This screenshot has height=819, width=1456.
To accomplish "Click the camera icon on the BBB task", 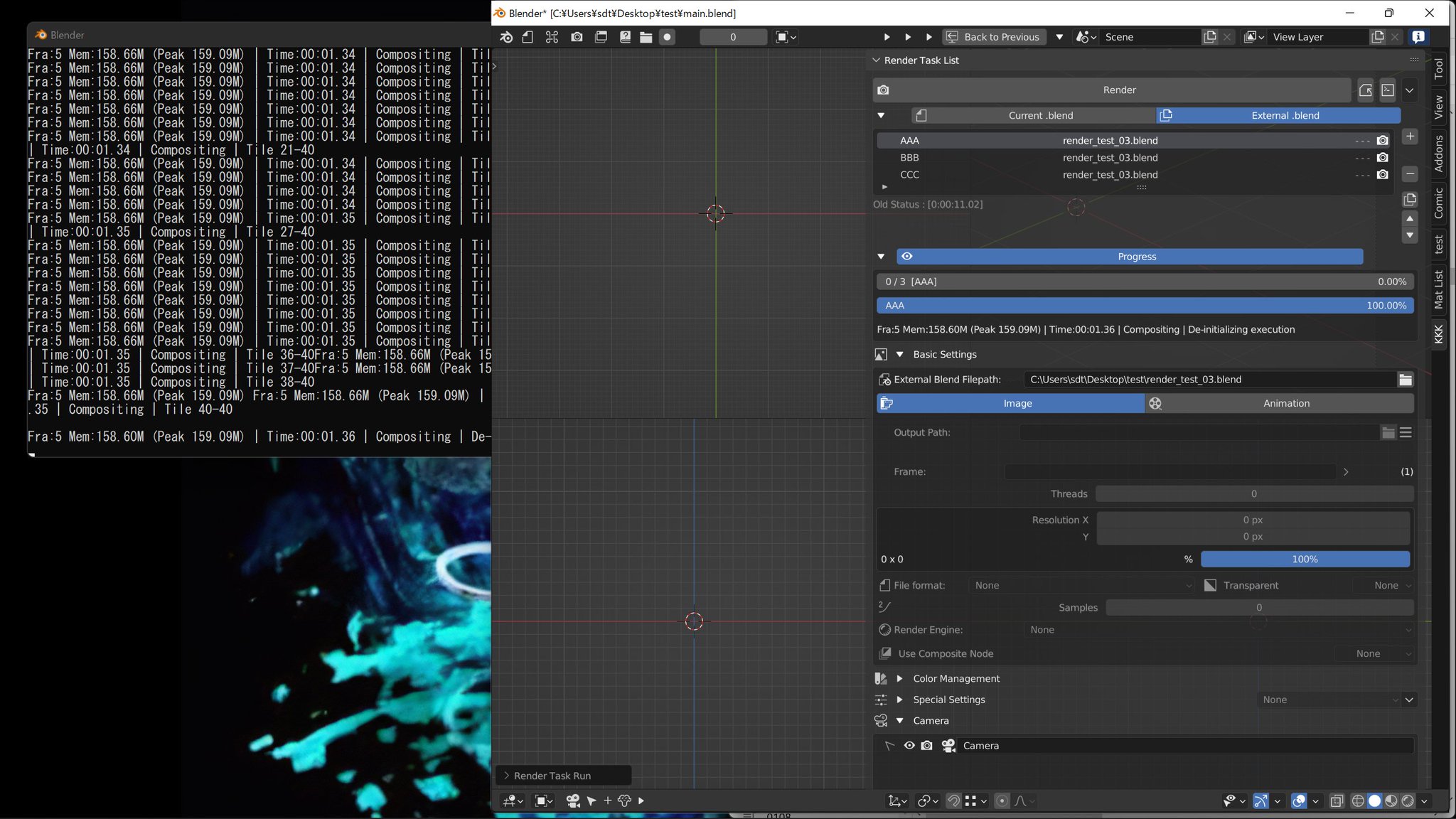I will [x=1382, y=158].
